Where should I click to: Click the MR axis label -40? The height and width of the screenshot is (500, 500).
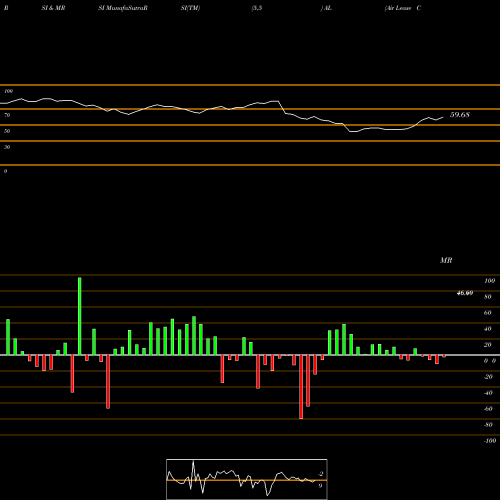488,393
